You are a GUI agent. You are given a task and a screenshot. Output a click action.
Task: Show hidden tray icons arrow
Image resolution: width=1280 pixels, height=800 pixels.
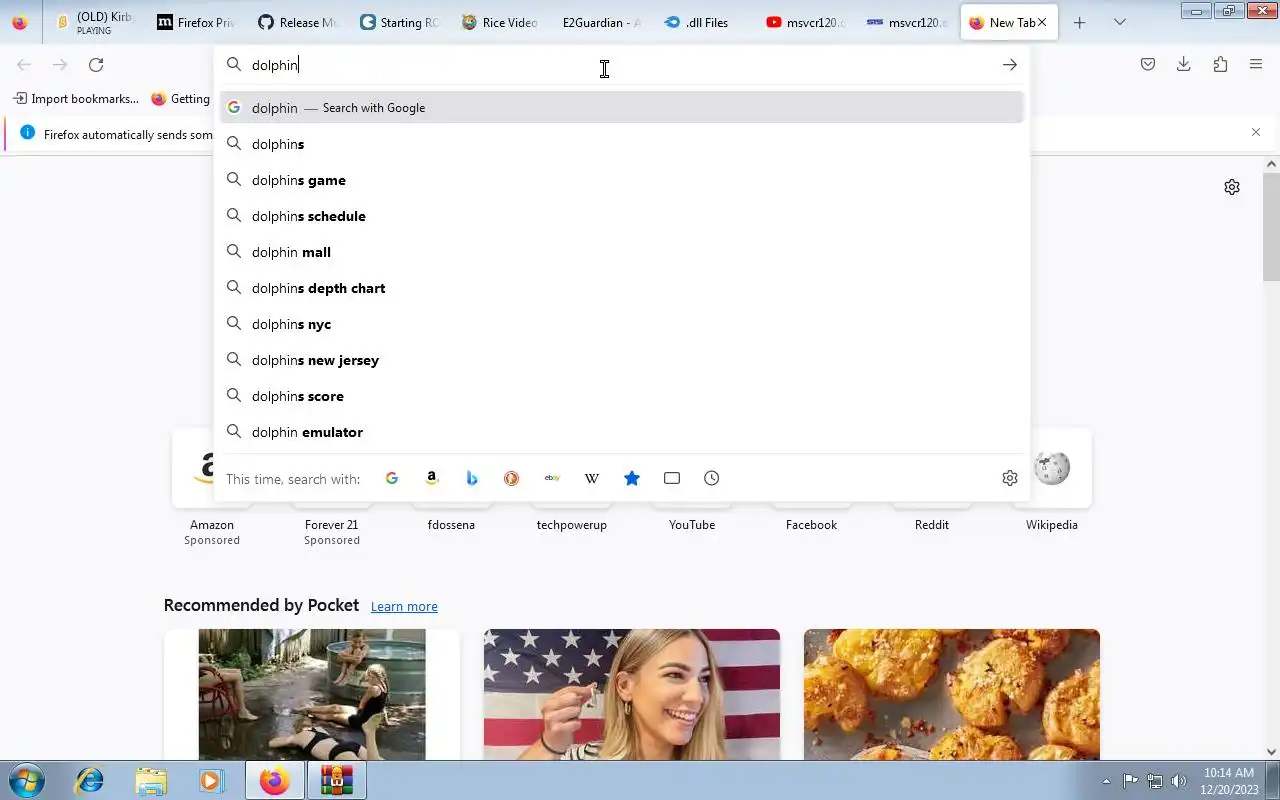[x=1106, y=781]
